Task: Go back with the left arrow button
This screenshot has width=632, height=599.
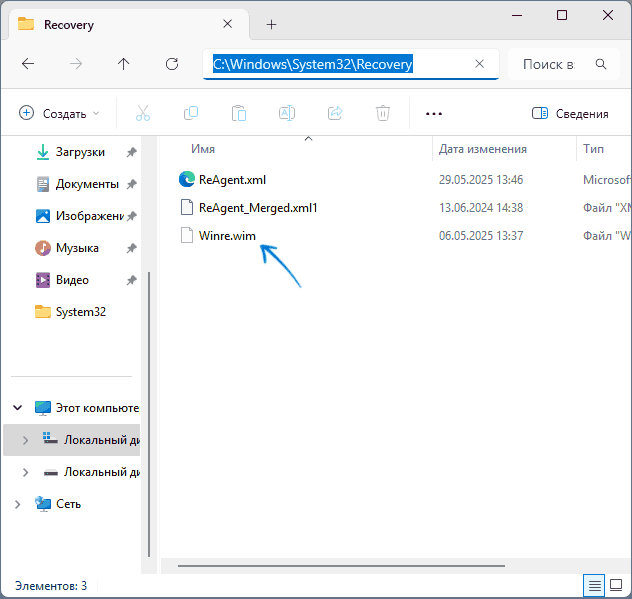Action: coord(28,64)
